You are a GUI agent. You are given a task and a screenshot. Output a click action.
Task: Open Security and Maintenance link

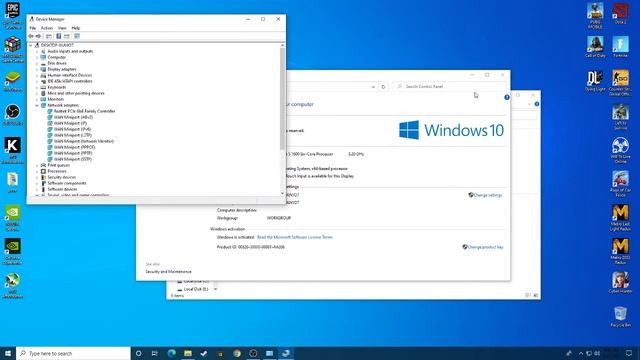168,271
